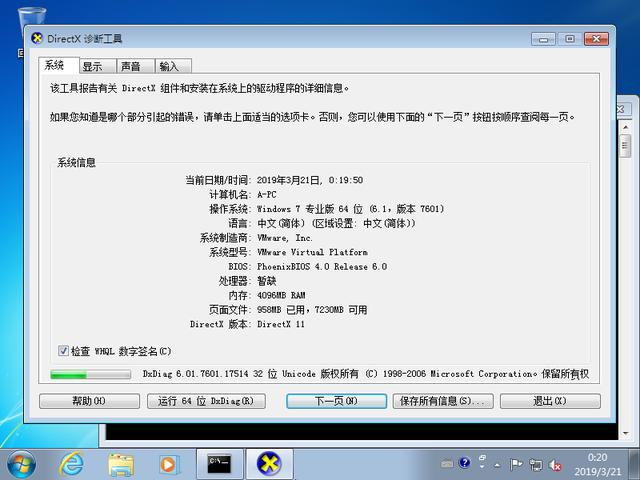The width and height of the screenshot is (640, 480).
Task: Click operating system value Windows 7 专业版
Action: [x=350, y=209]
